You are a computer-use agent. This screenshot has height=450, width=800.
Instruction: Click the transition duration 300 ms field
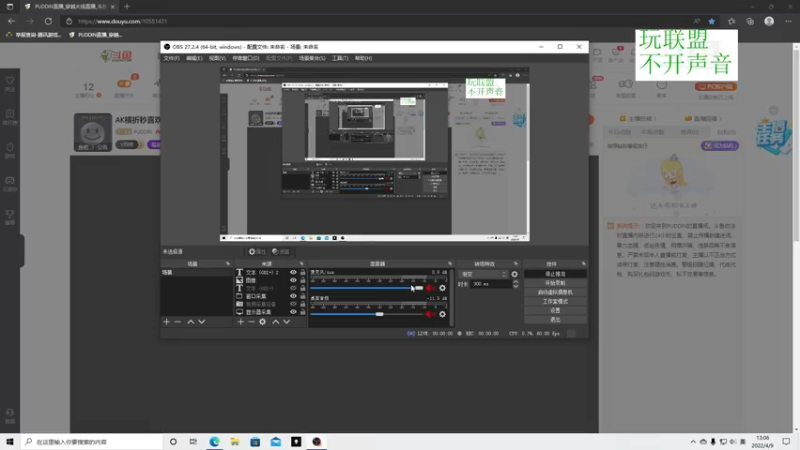[x=491, y=284]
